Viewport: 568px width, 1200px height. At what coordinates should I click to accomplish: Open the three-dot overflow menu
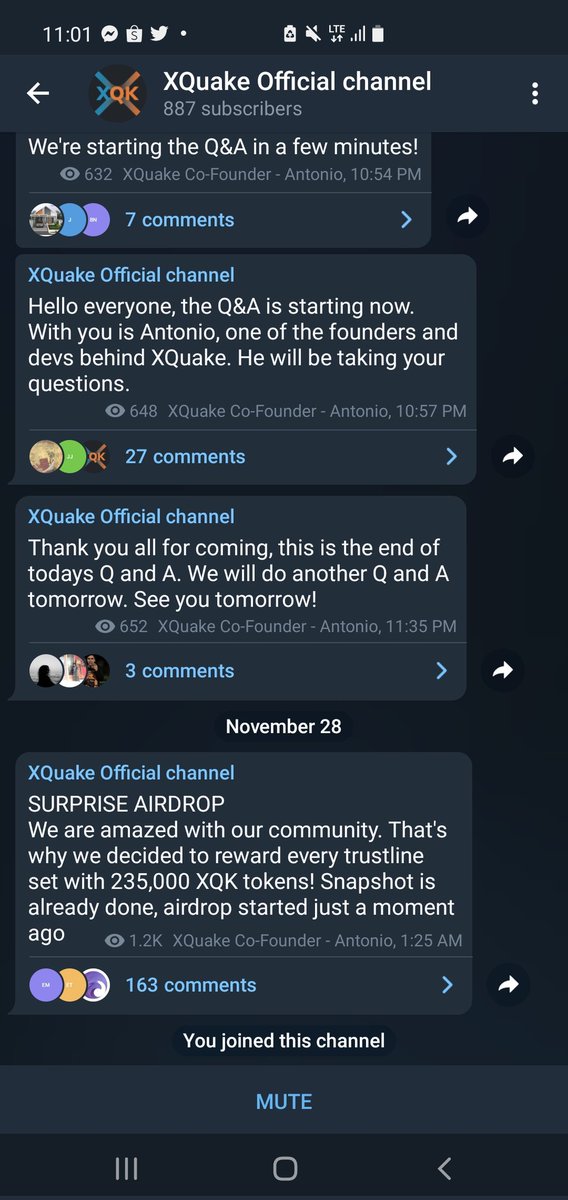(535, 94)
